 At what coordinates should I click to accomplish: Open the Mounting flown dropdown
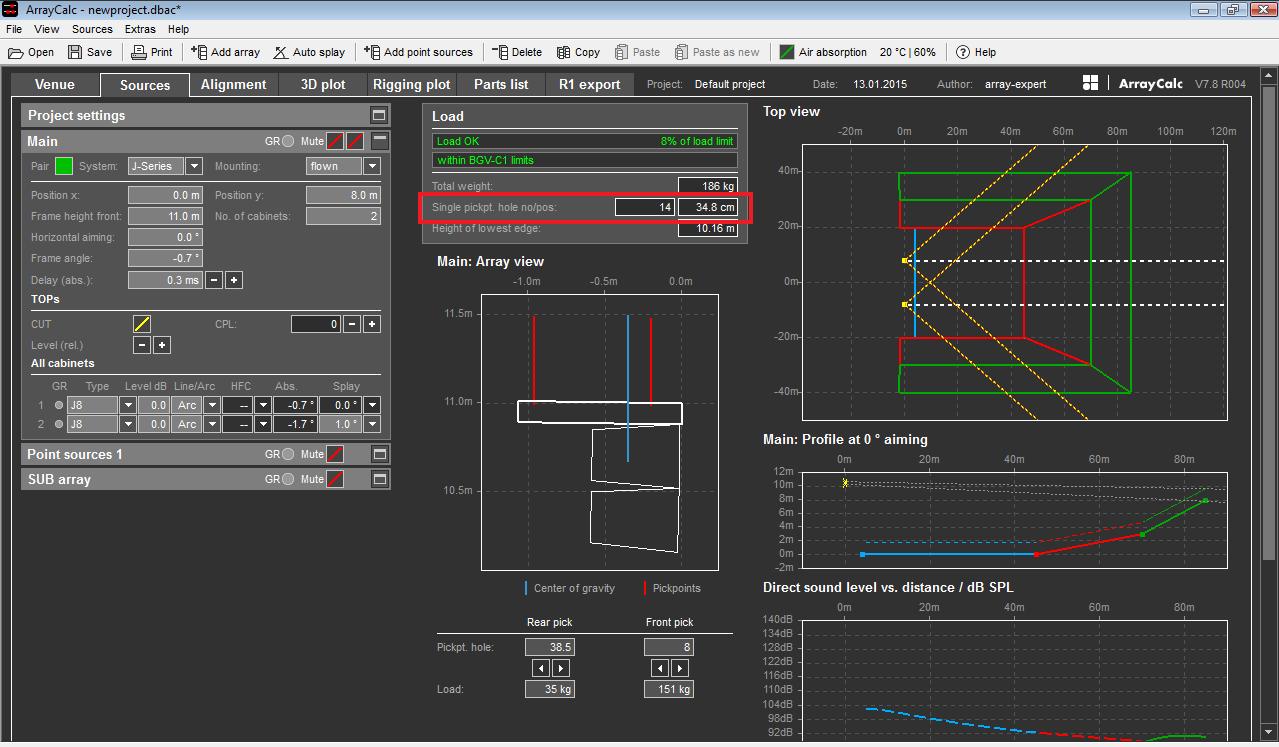pyautogui.click(x=372, y=166)
